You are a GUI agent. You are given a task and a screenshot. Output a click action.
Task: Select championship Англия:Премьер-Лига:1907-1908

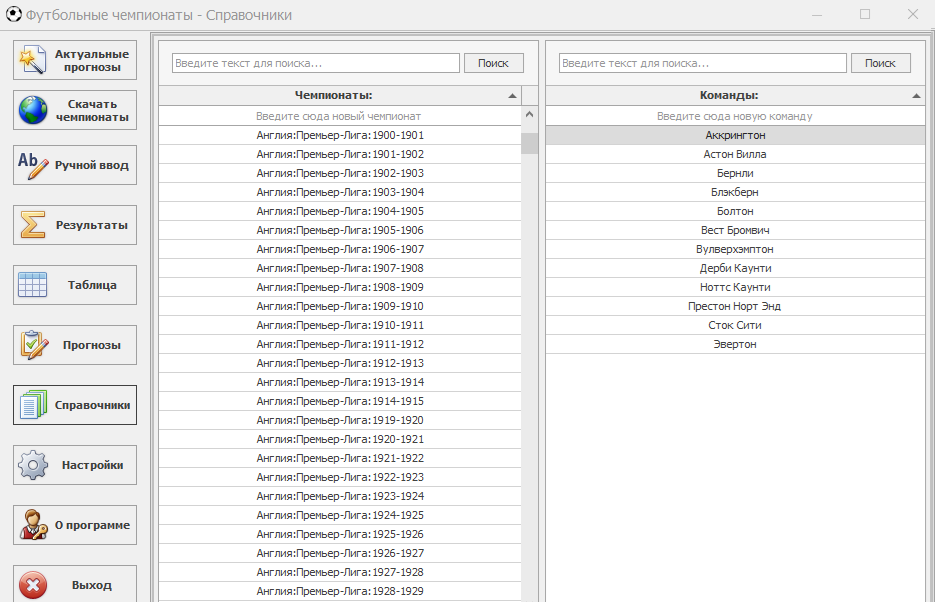click(340, 268)
